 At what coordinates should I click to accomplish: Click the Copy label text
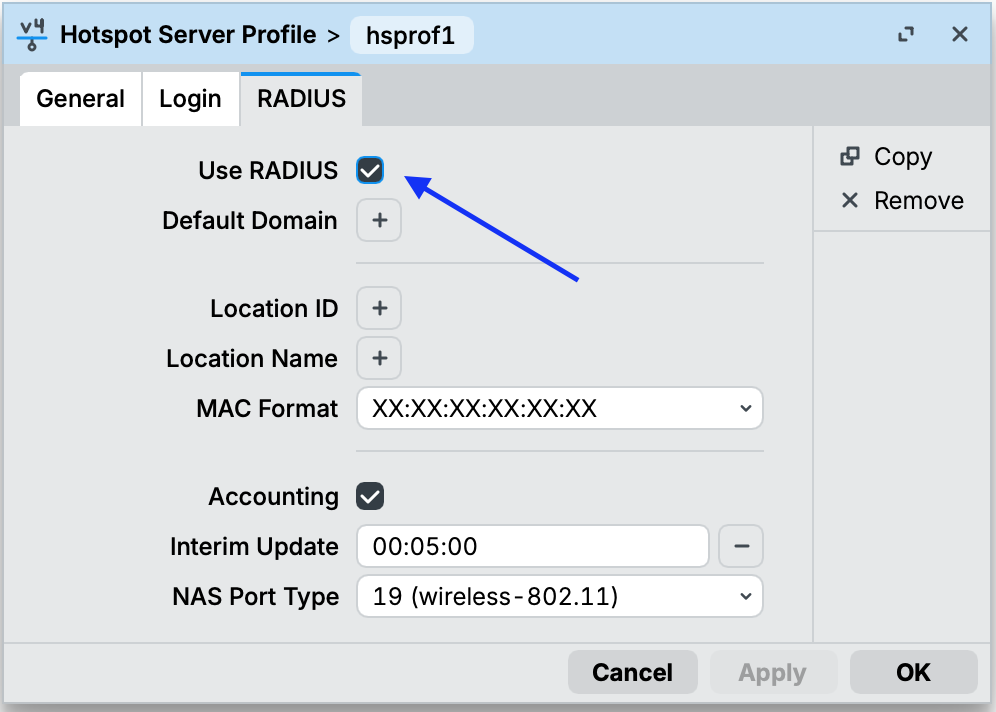(x=903, y=157)
